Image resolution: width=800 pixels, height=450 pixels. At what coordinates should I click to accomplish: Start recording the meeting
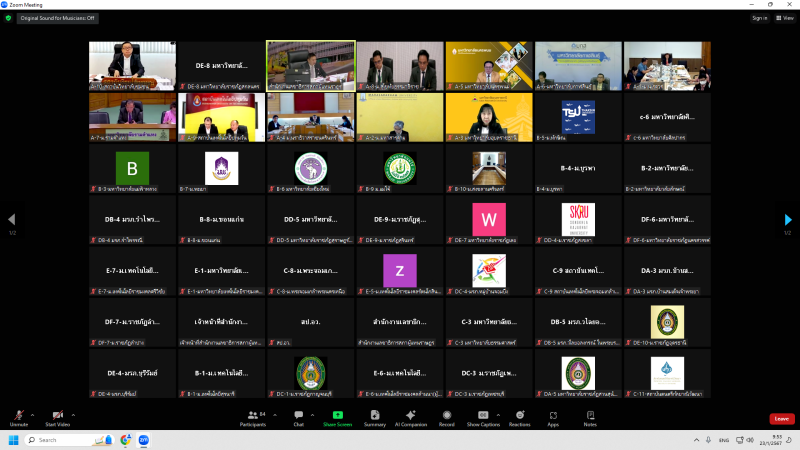(447, 416)
